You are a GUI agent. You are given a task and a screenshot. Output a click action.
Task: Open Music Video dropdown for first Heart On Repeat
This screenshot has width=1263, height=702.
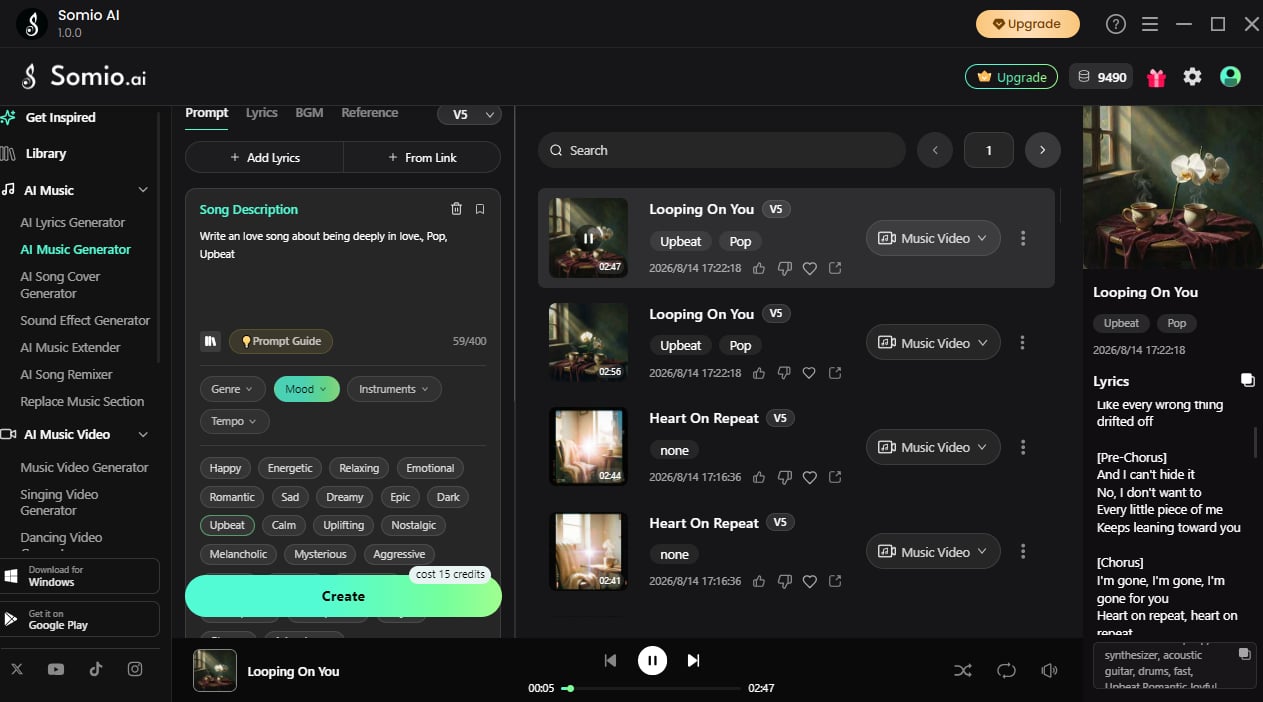point(933,447)
